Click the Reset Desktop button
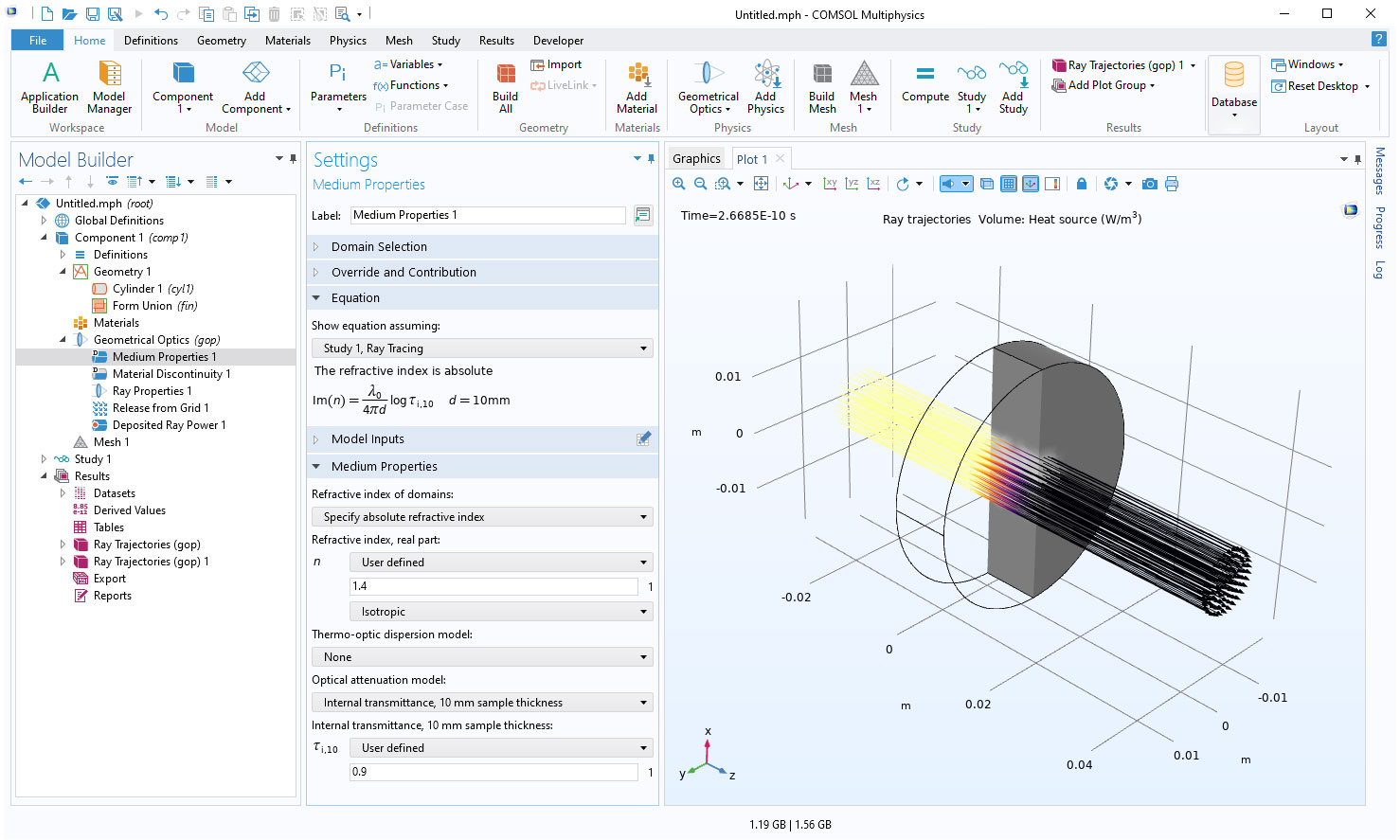This screenshot has height=840, width=1400. coord(1321,86)
